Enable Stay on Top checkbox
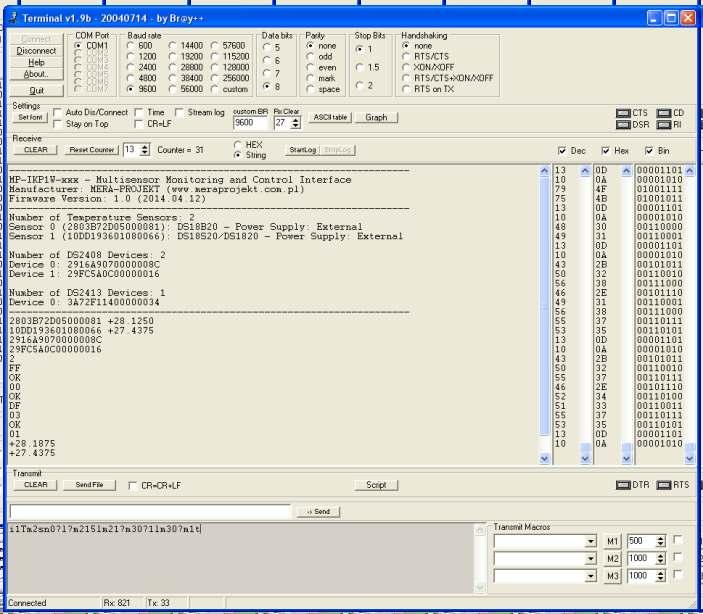 click(57, 124)
